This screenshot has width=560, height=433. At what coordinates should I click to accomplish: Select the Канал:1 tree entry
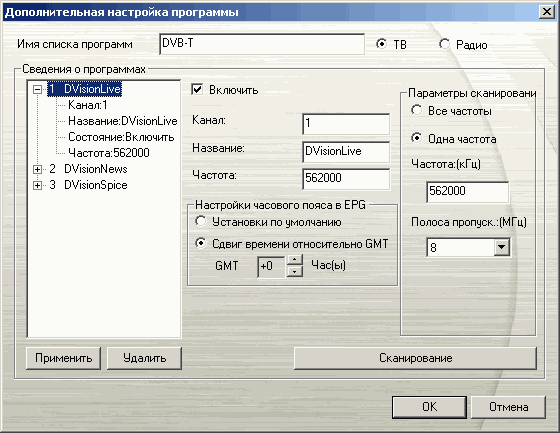pyautogui.click(x=88, y=105)
